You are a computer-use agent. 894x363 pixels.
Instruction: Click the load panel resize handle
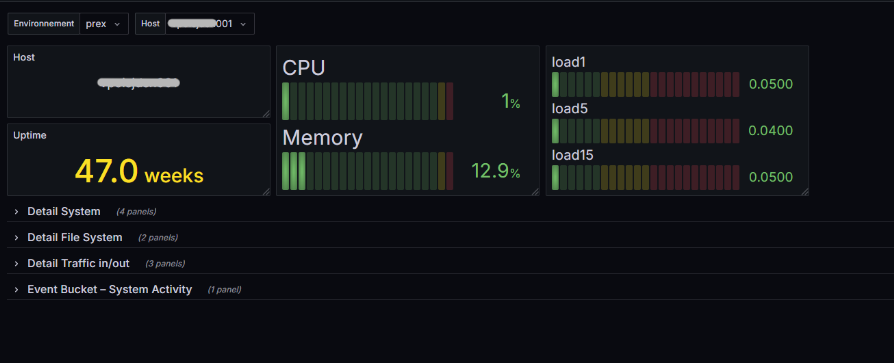(x=804, y=191)
